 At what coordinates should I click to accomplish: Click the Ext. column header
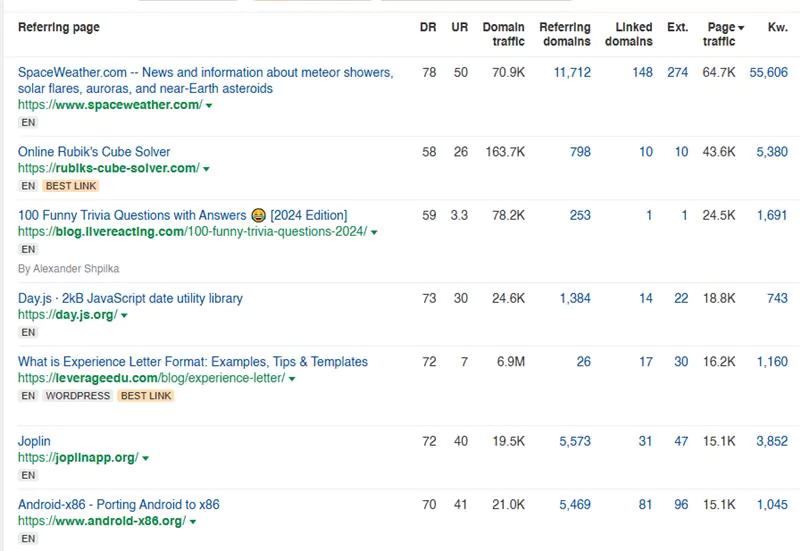(x=678, y=27)
